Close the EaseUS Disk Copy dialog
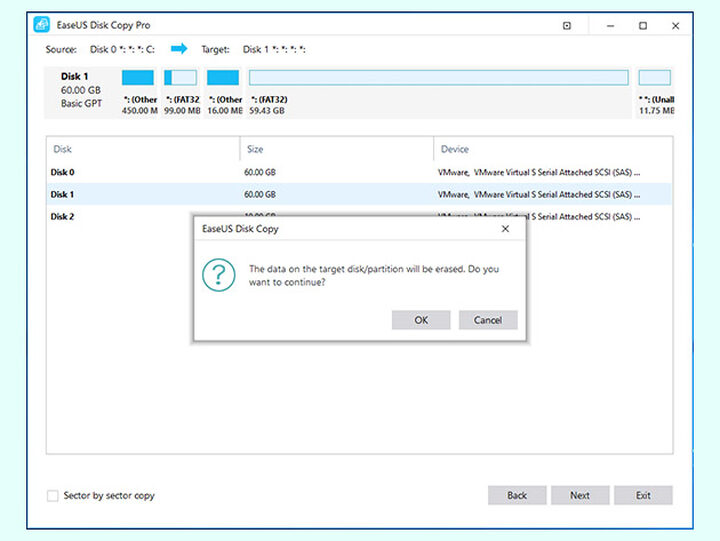The height and width of the screenshot is (541, 720). click(x=505, y=229)
